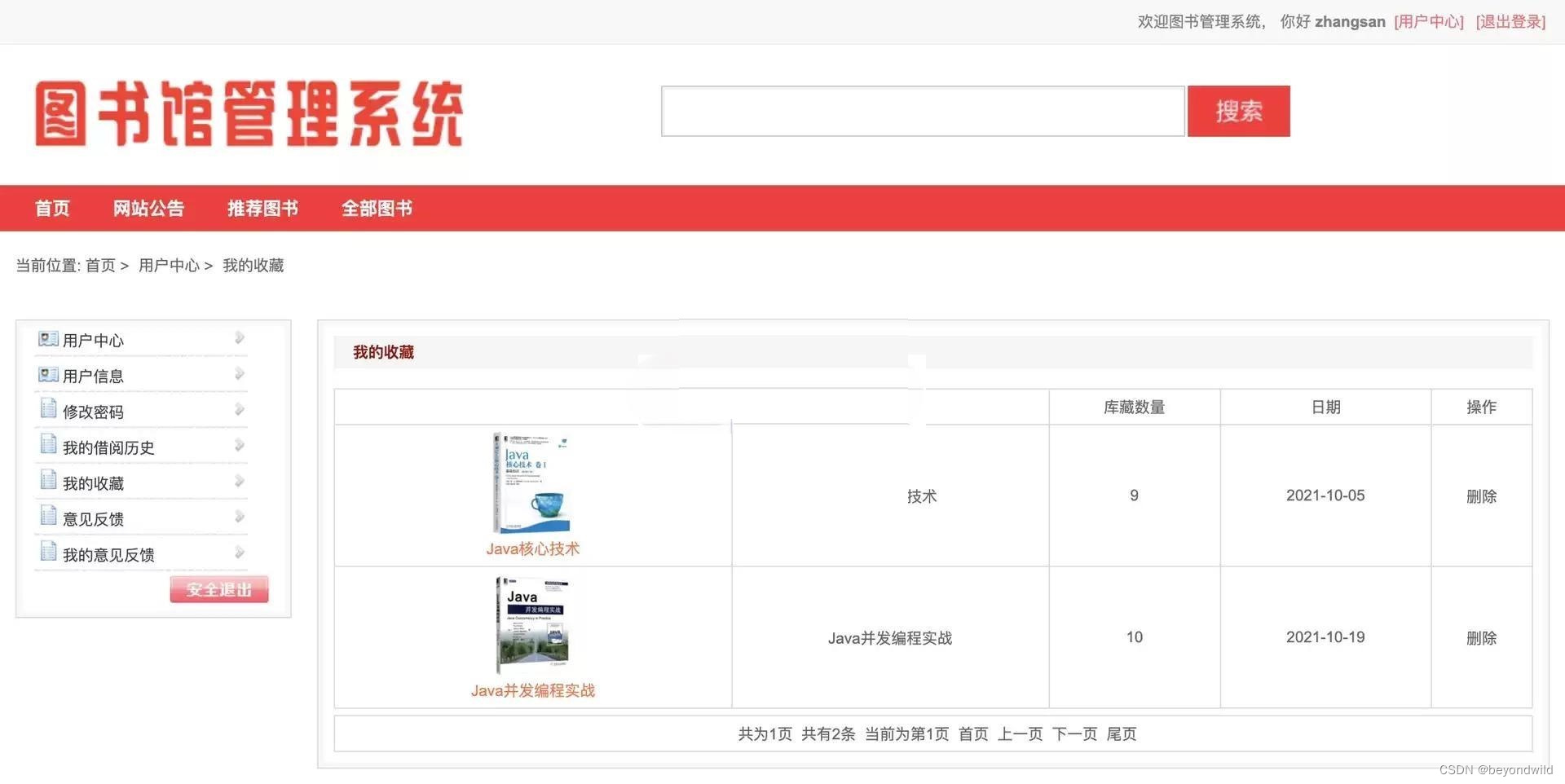Click the 用户中心 sidebar icon

click(x=48, y=339)
